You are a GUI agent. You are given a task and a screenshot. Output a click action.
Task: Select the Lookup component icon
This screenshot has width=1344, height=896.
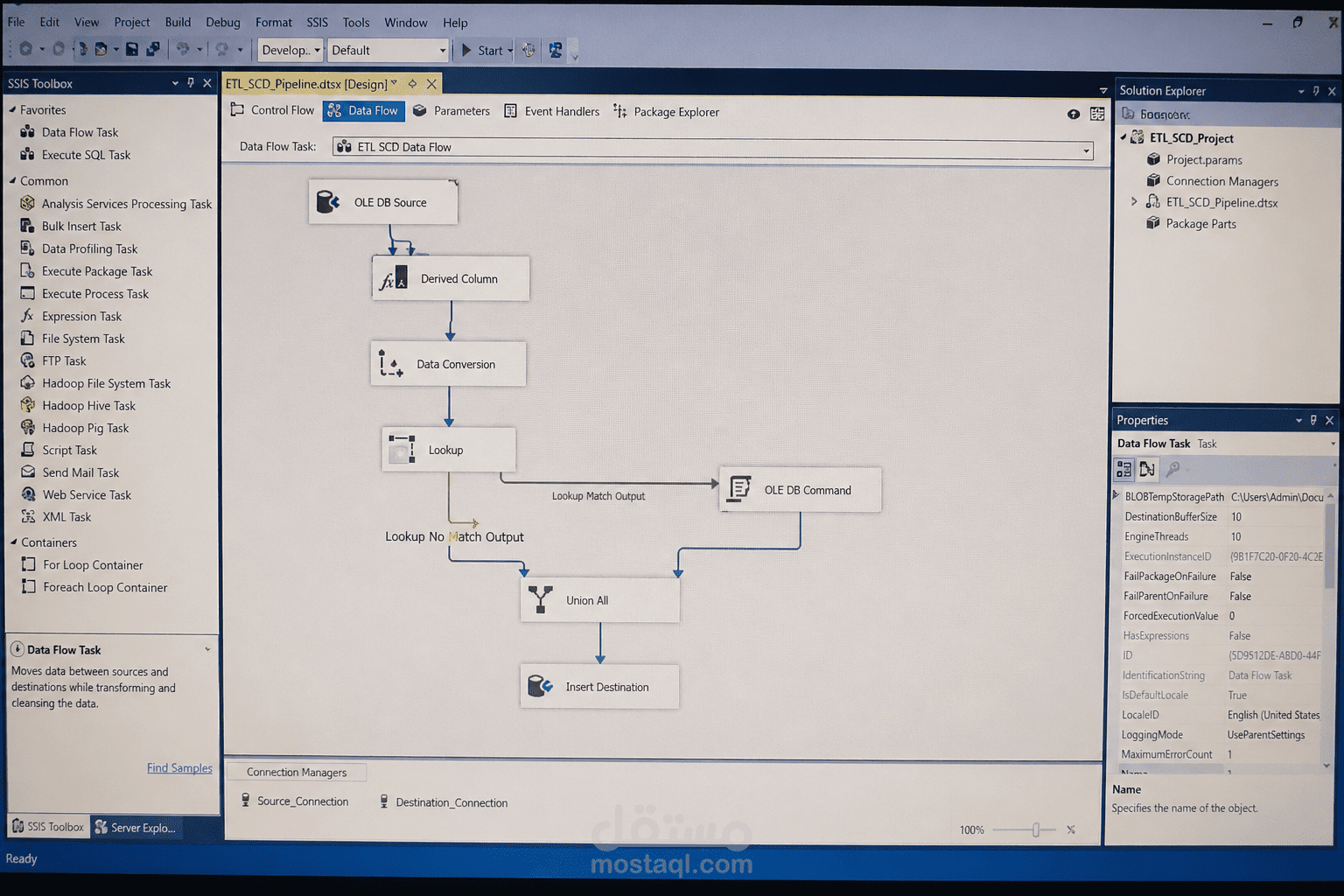point(402,450)
